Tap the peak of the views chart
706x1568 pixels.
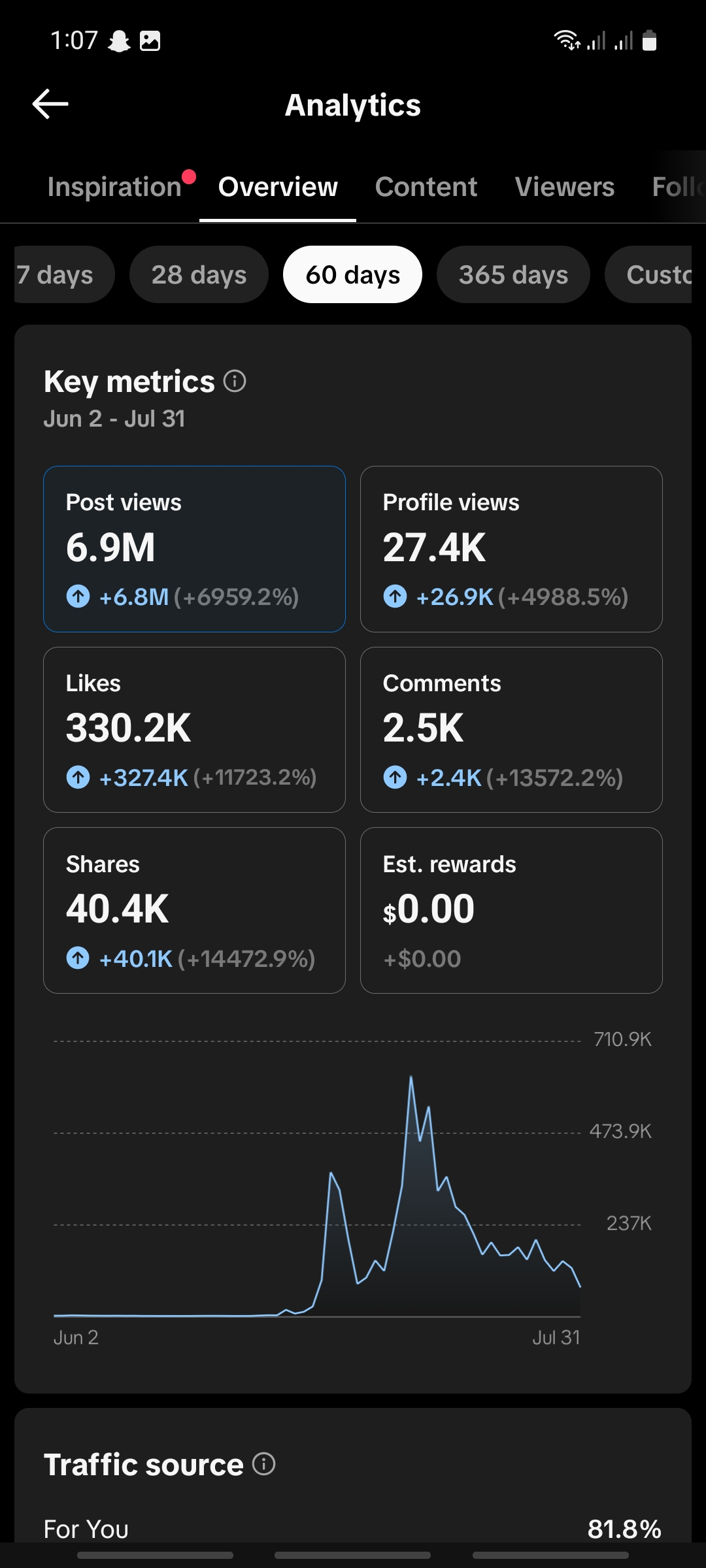pyautogui.click(x=411, y=1077)
